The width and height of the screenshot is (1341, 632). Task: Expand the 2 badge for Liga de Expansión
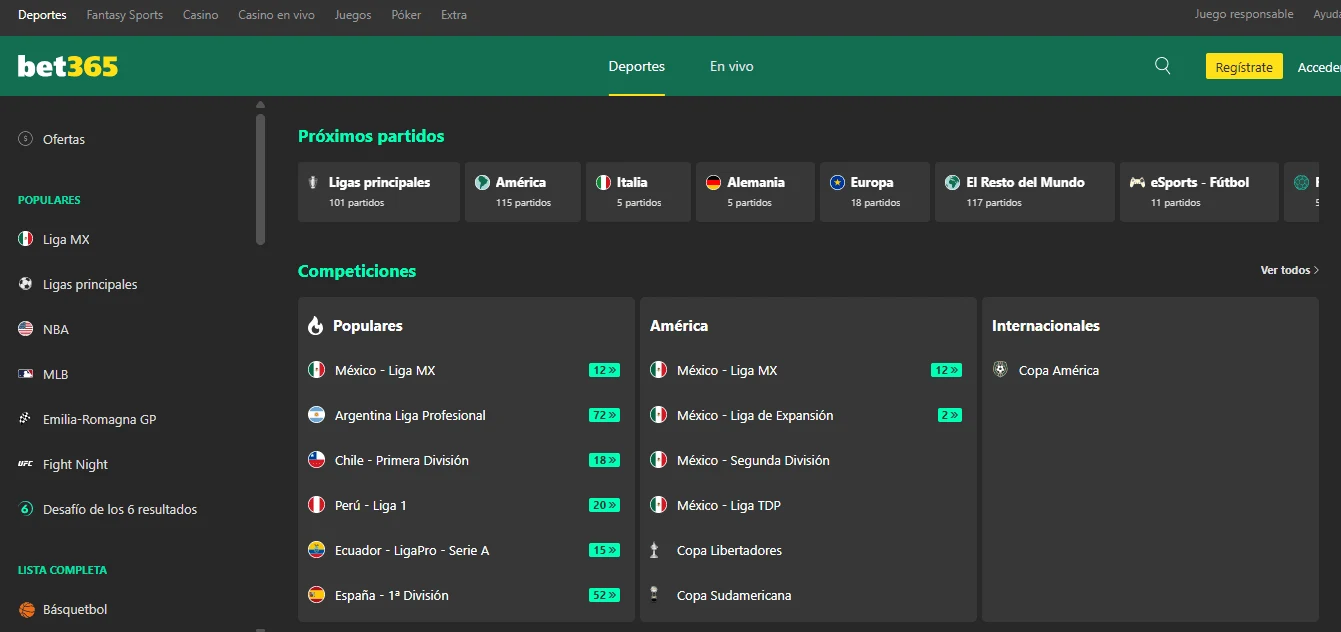[950, 415]
